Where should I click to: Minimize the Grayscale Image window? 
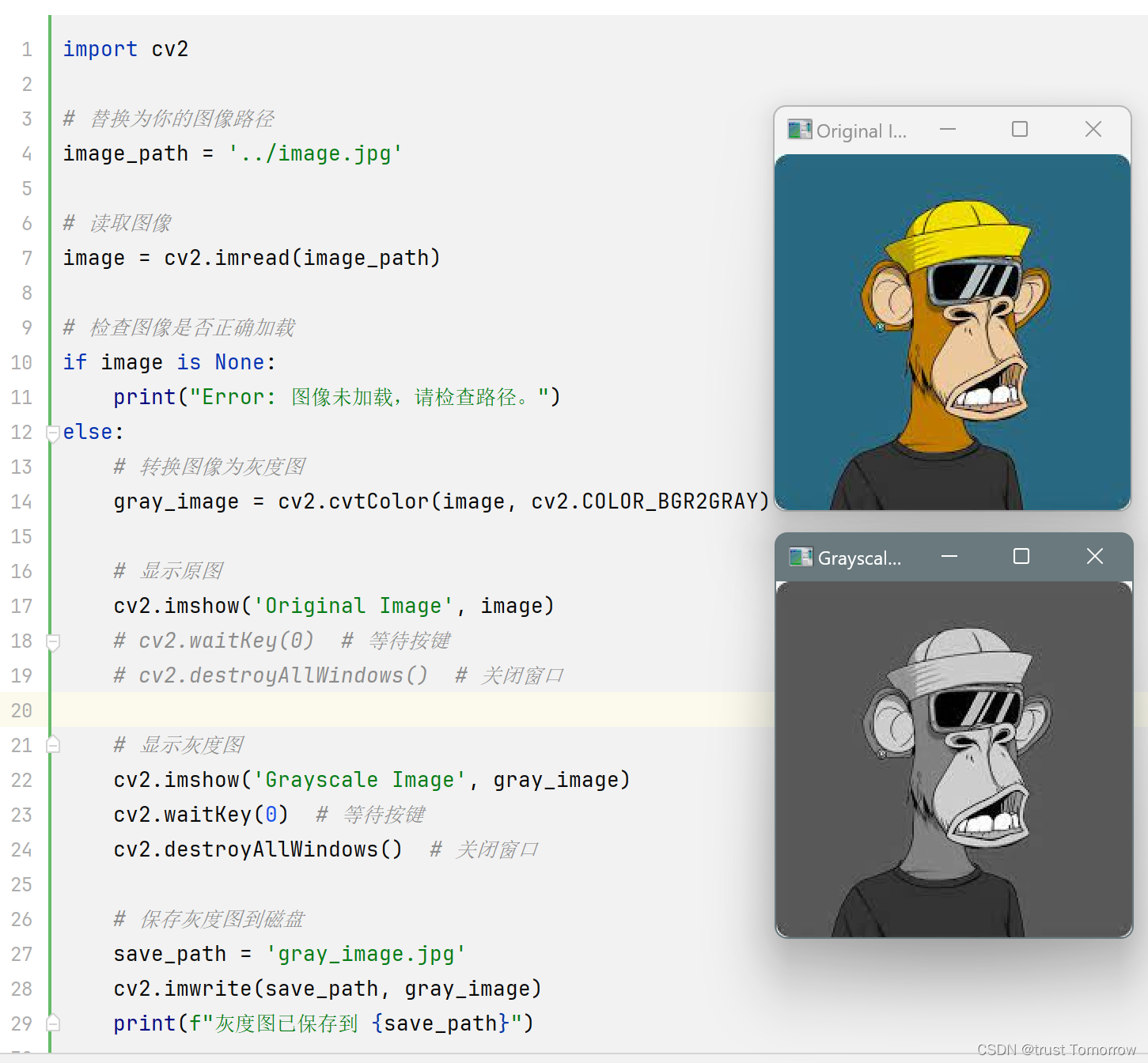pos(949,557)
